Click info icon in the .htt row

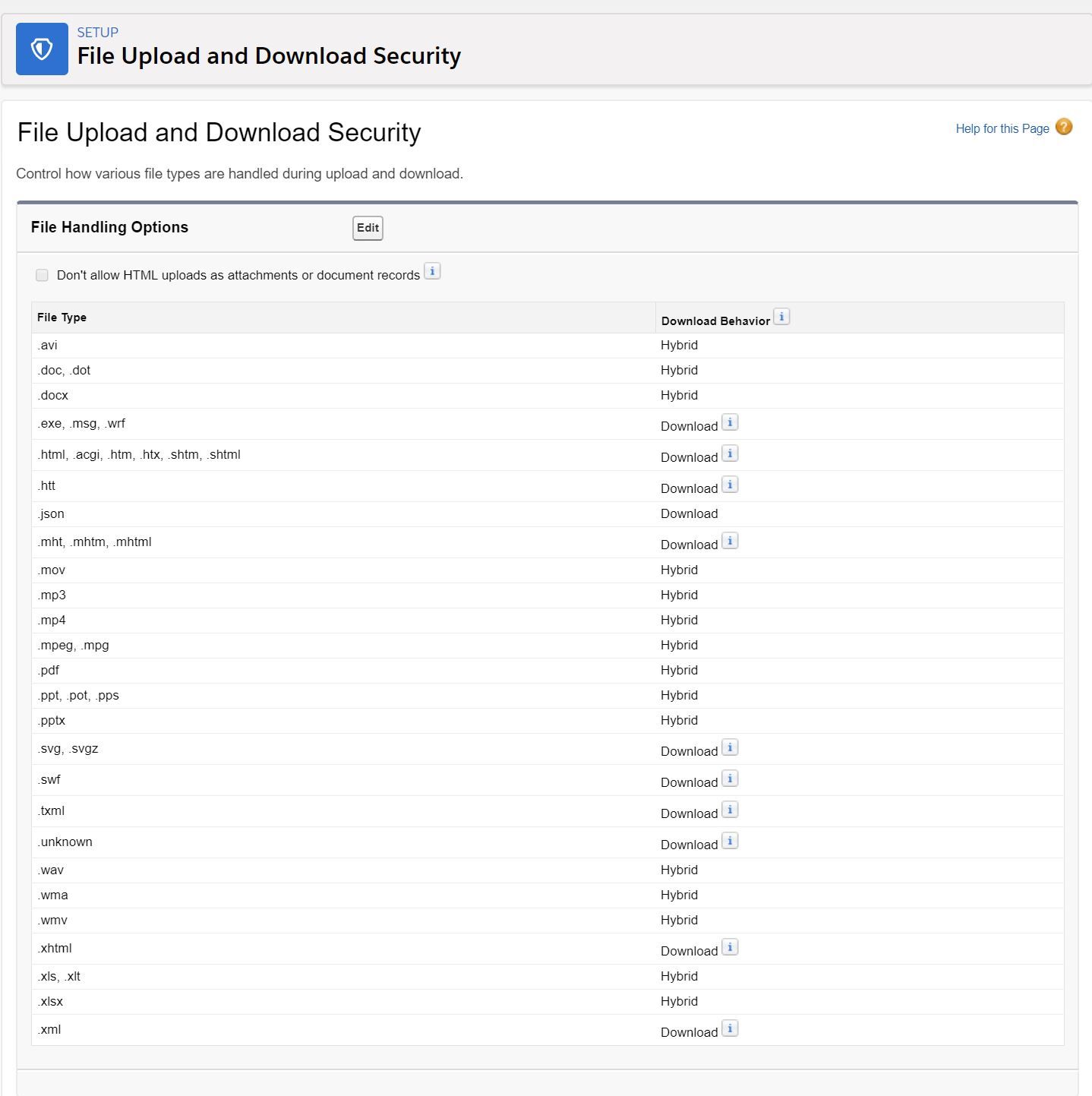[730, 485]
